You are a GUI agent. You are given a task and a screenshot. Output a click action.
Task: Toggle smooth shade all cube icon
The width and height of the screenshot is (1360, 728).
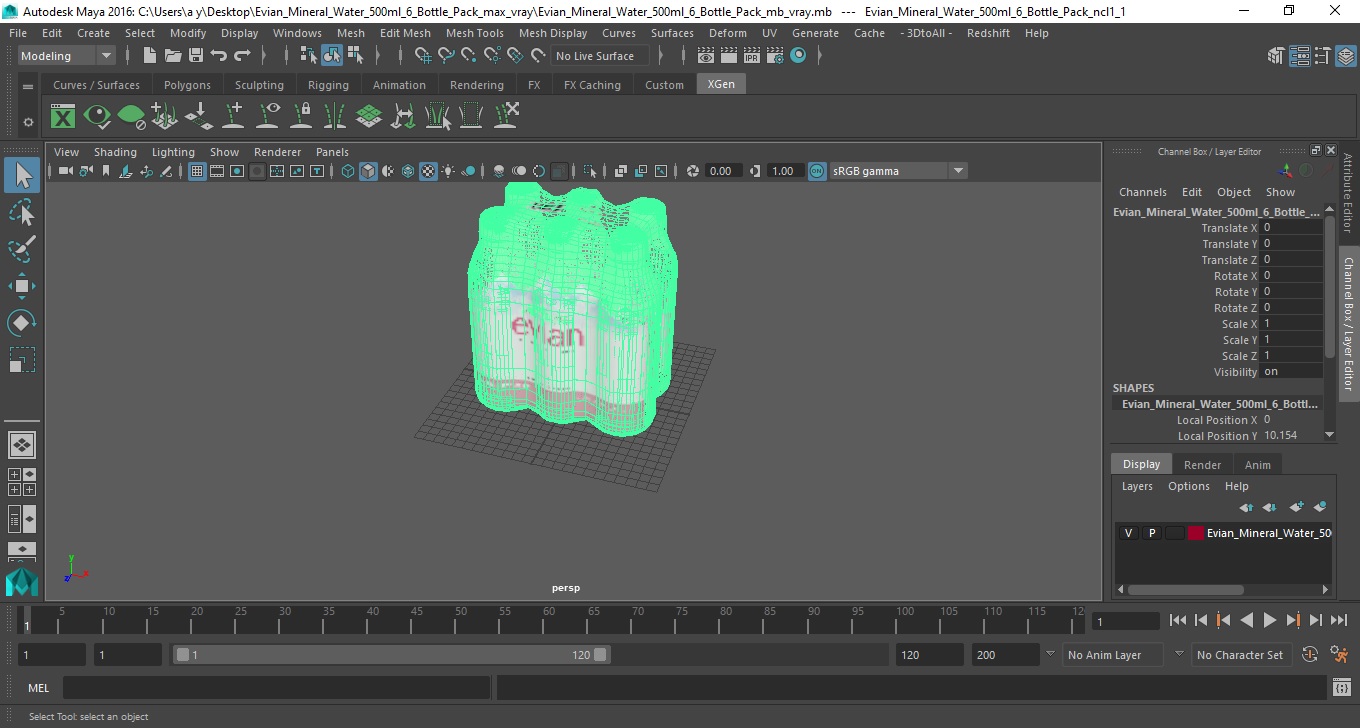tap(368, 171)
